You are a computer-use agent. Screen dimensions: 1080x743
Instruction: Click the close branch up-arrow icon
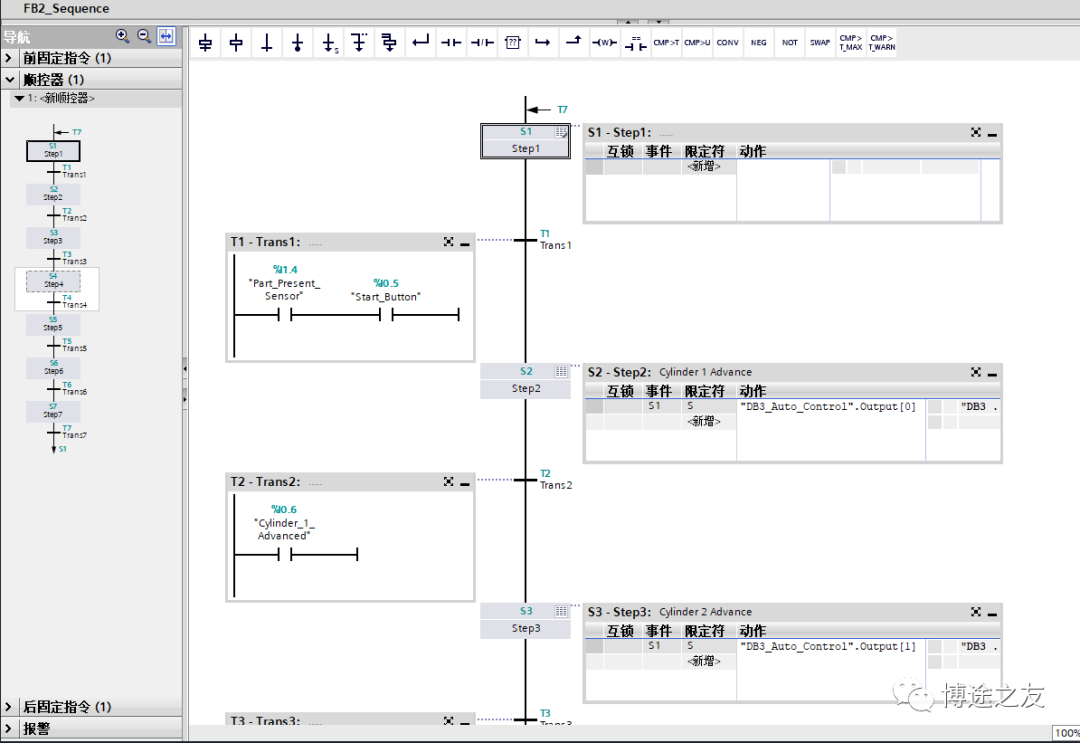574,43
